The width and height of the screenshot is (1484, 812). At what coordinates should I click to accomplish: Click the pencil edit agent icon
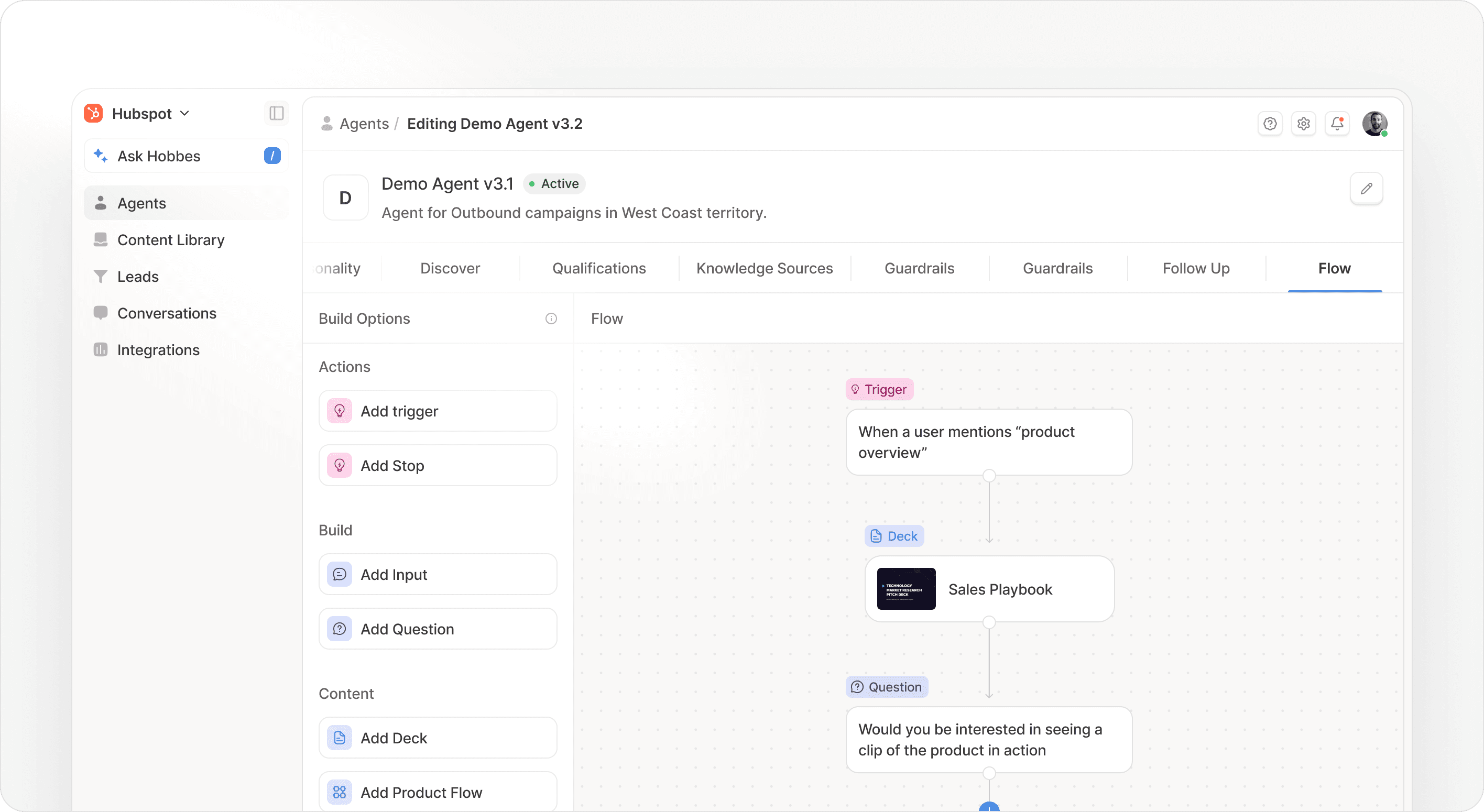coord(1366,189)
